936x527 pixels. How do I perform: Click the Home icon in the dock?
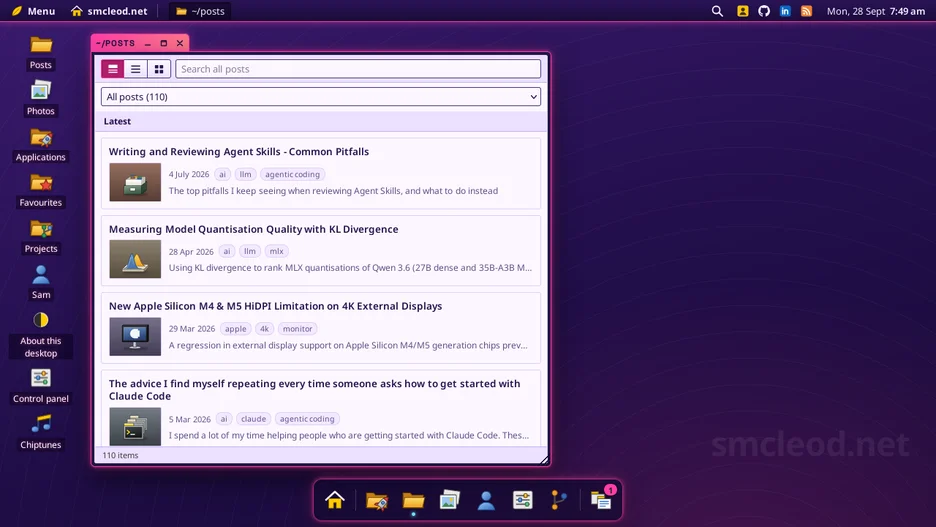335,500
